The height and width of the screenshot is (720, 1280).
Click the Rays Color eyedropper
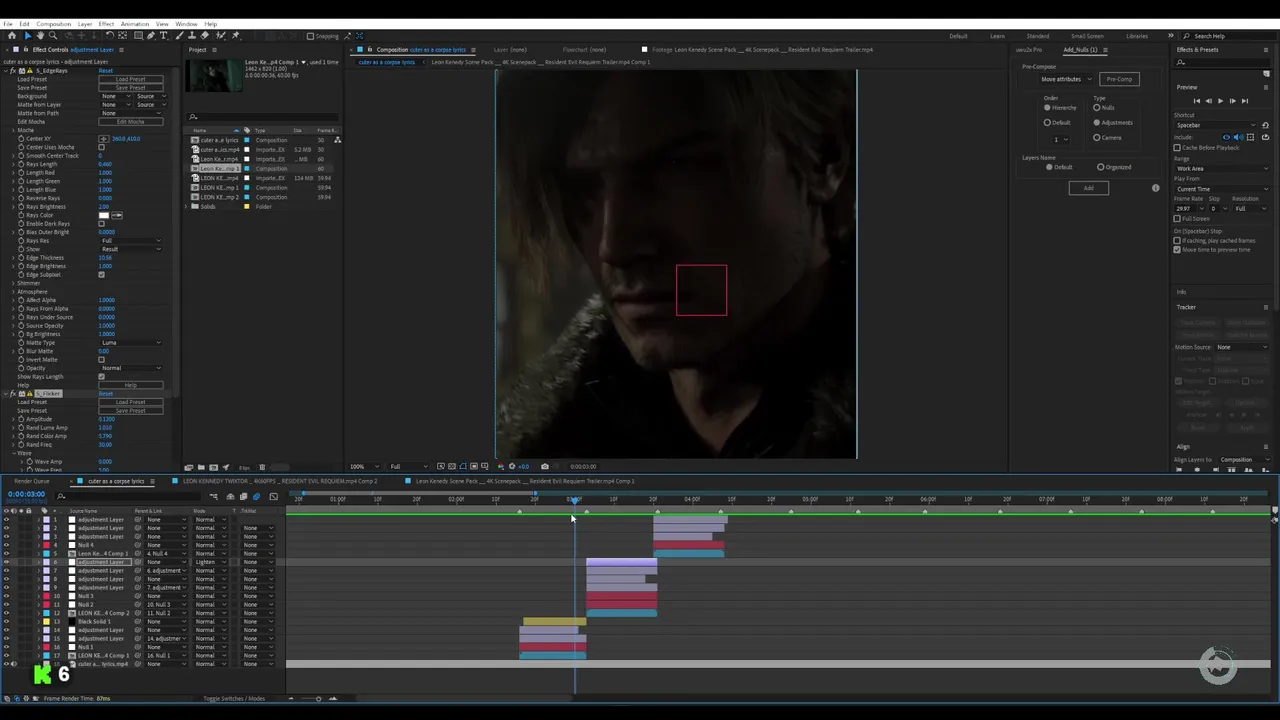point(117,215)
